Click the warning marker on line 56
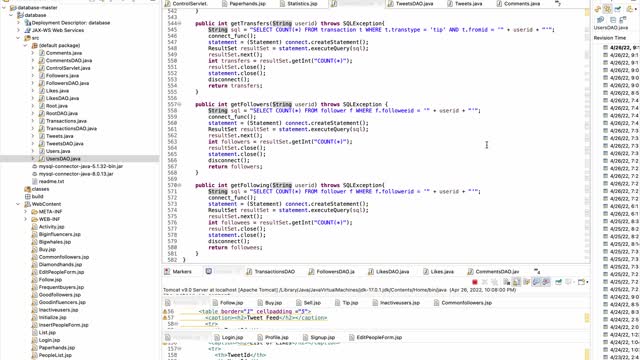The height and width of the screenshot is (360, 640). click(165, 311)
